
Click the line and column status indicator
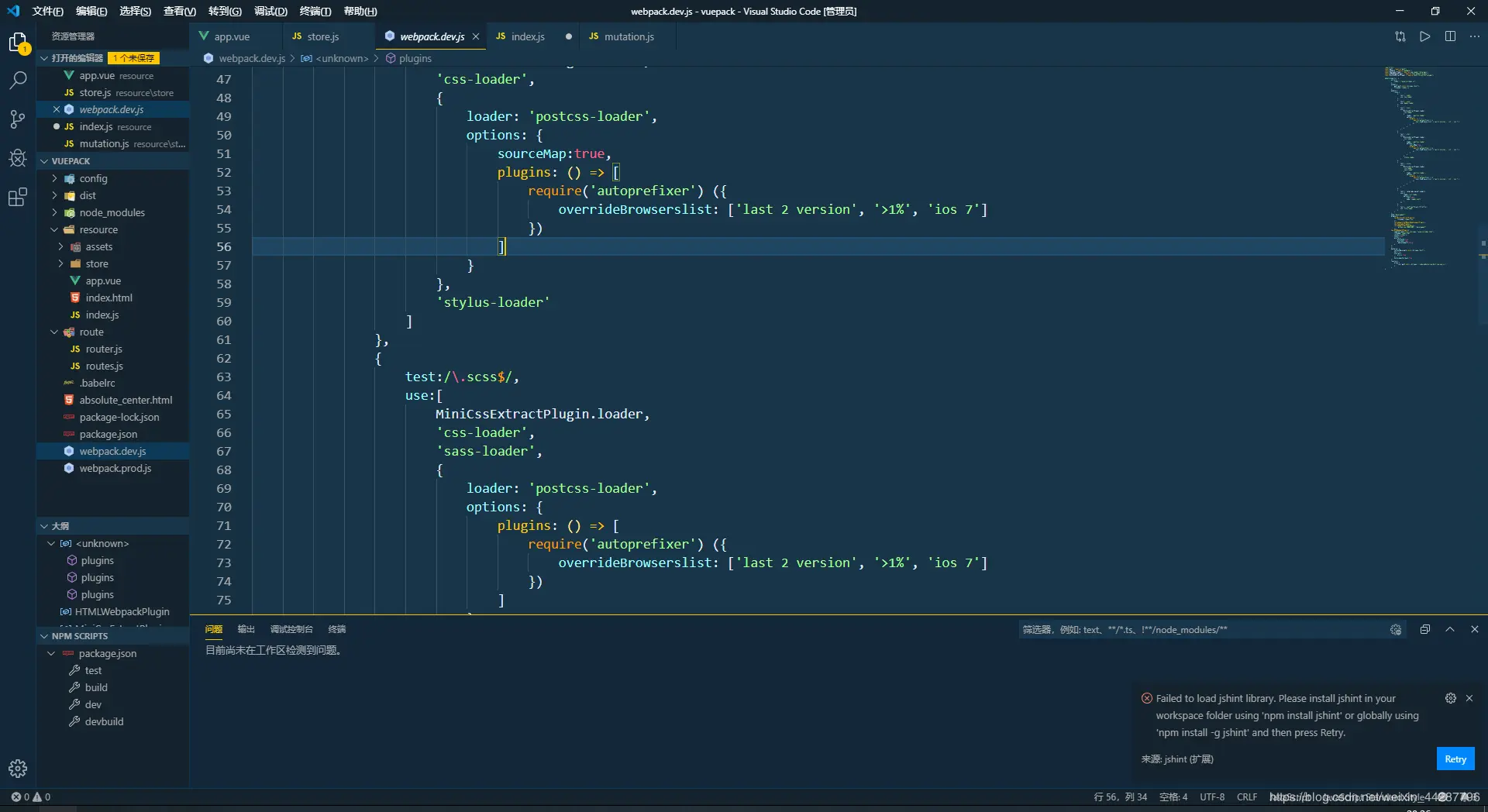1120,797
